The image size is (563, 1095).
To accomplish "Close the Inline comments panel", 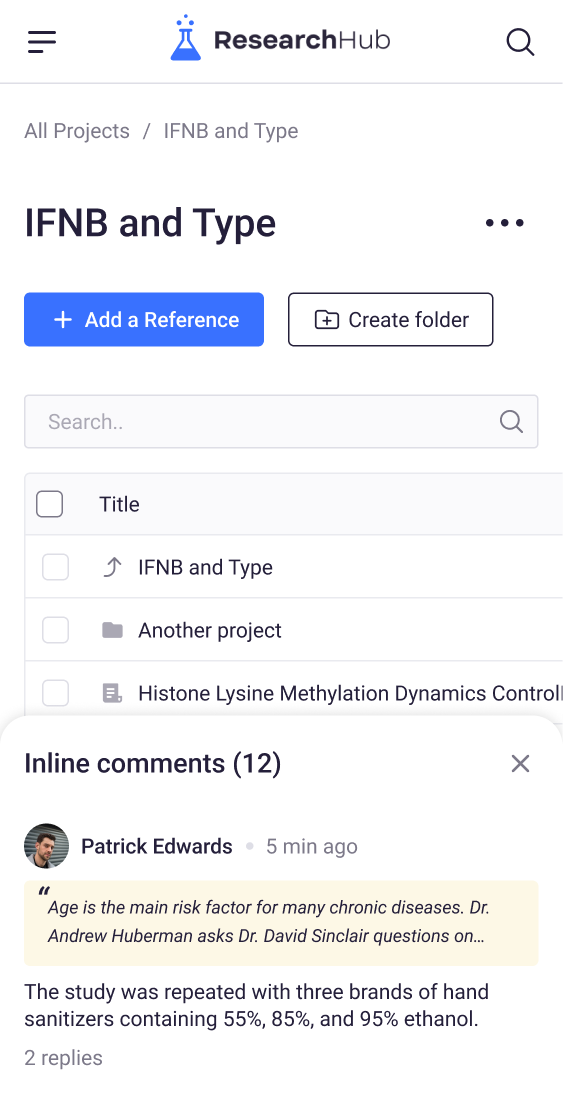I will [x=520, y=763].
